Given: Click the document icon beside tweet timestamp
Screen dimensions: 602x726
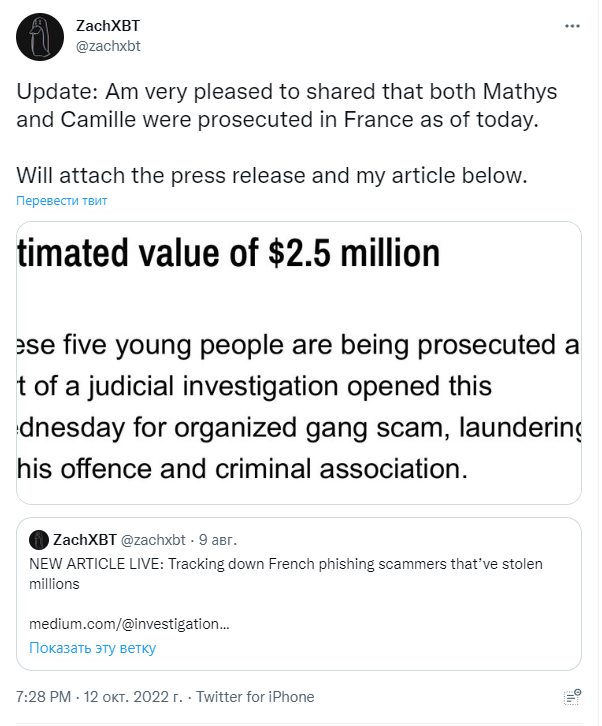Looking at the screenshot, I should click(573, 696).
